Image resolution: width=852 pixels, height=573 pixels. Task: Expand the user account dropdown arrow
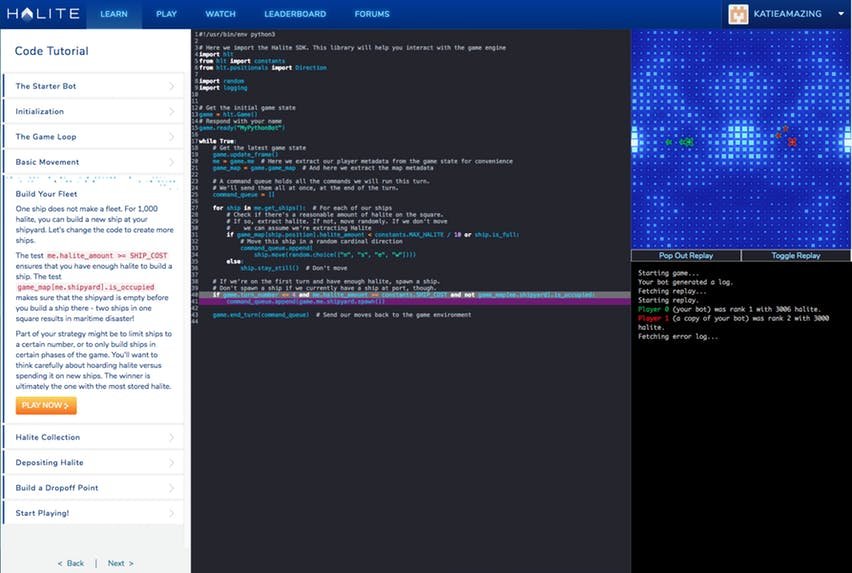pos(841,14)
